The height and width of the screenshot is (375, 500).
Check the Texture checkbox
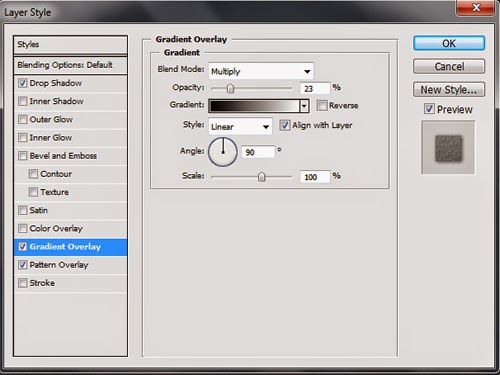[x=33, y=192]
